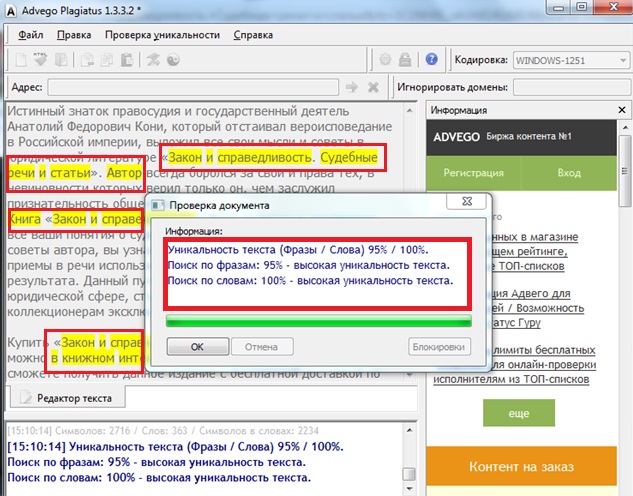Click the исполнителям из ТОП-списков link
Screen dimensions: 633x496
(511, 379)
